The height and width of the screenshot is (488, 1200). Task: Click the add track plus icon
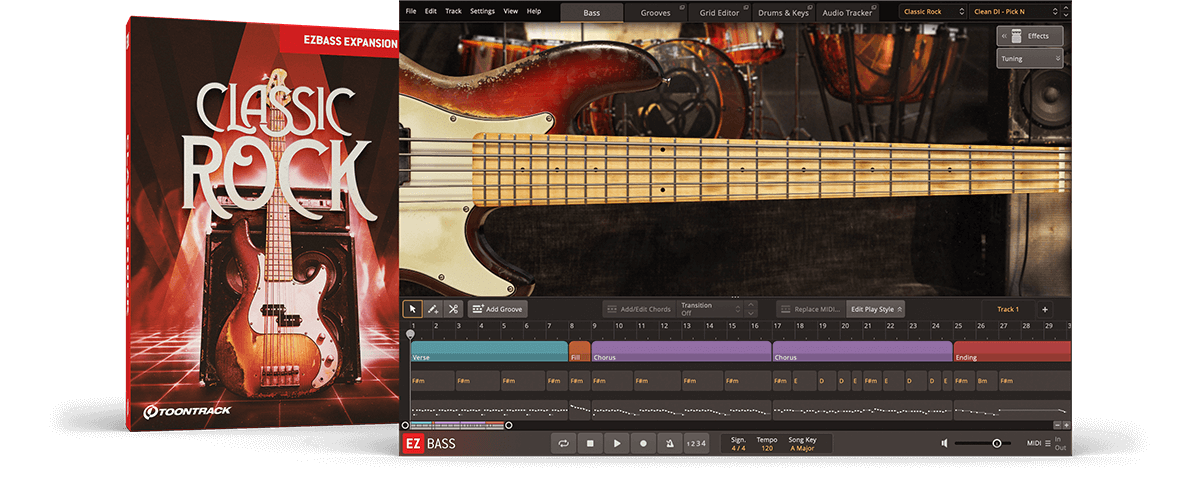[x=1044, y=309]
